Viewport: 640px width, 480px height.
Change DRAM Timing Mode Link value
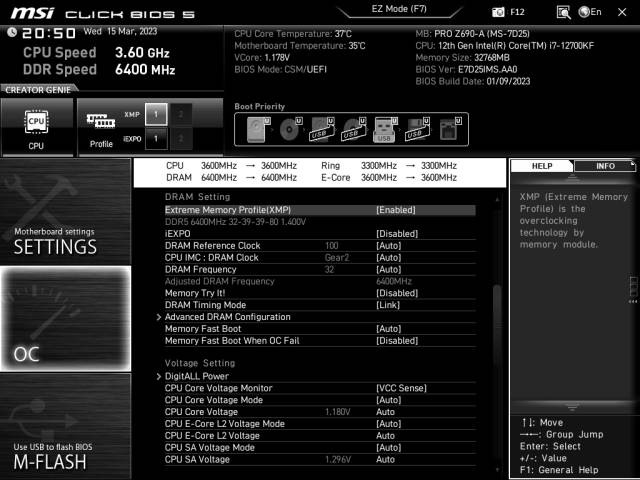tap(388, 304)
